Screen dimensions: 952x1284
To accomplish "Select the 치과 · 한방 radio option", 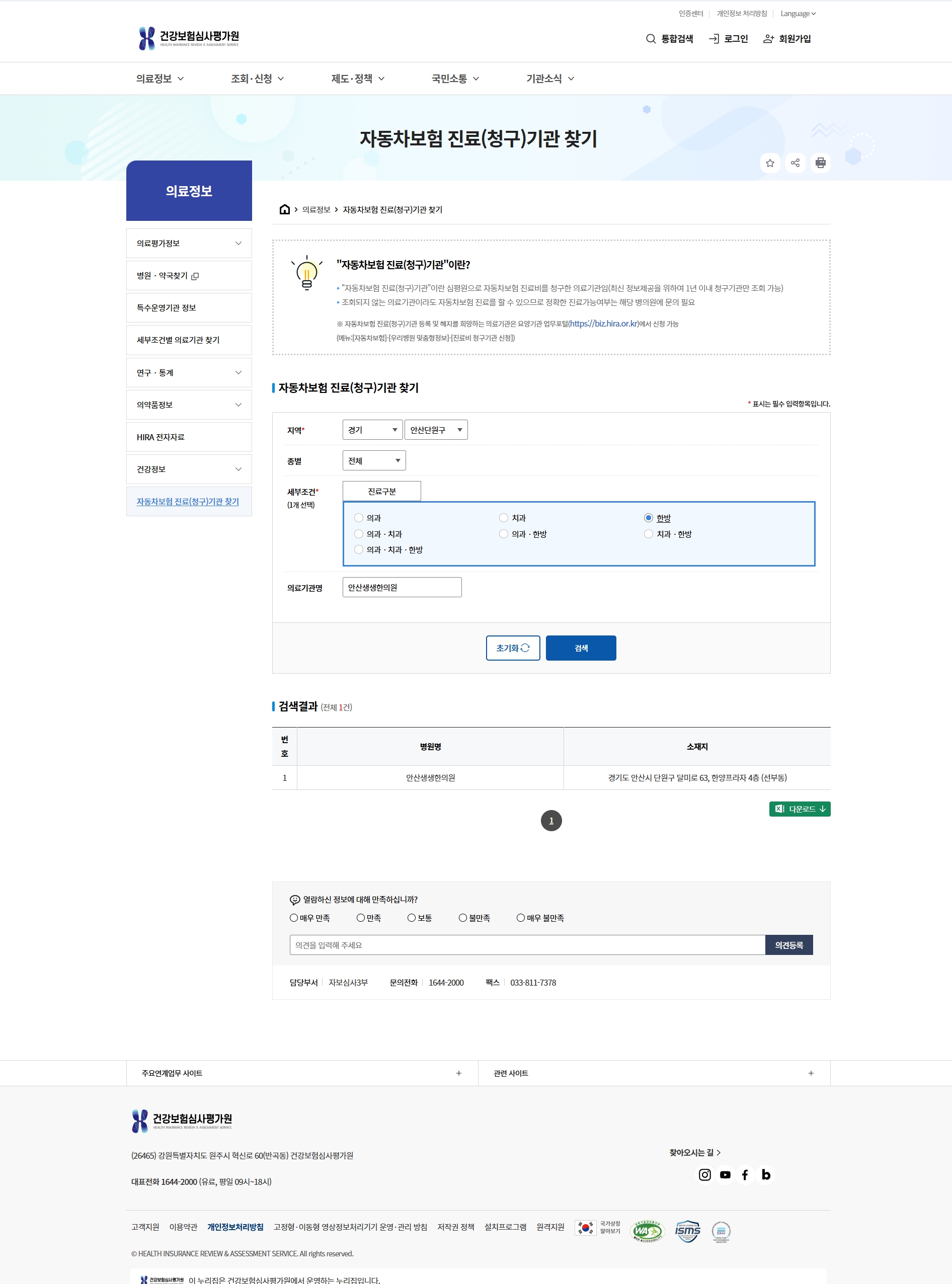I will point(648,534).
